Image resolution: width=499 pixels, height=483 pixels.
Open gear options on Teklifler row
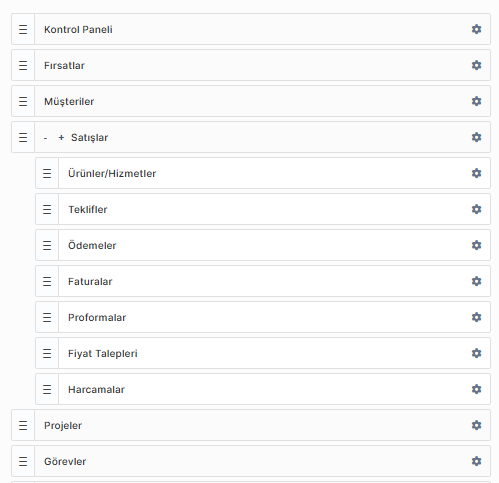tap(476, 209)
